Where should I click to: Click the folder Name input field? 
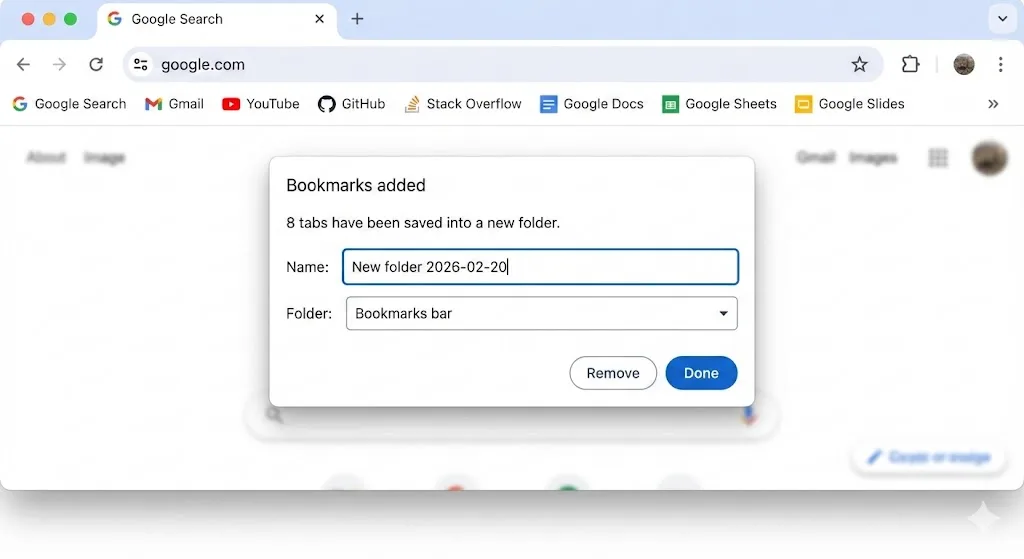541,266
